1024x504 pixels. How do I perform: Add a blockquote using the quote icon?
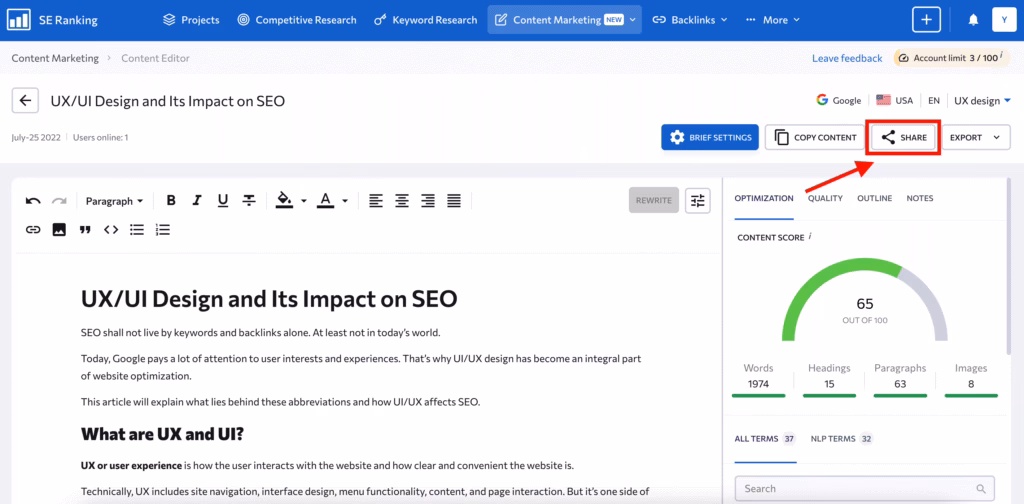(x=85, y=230)
